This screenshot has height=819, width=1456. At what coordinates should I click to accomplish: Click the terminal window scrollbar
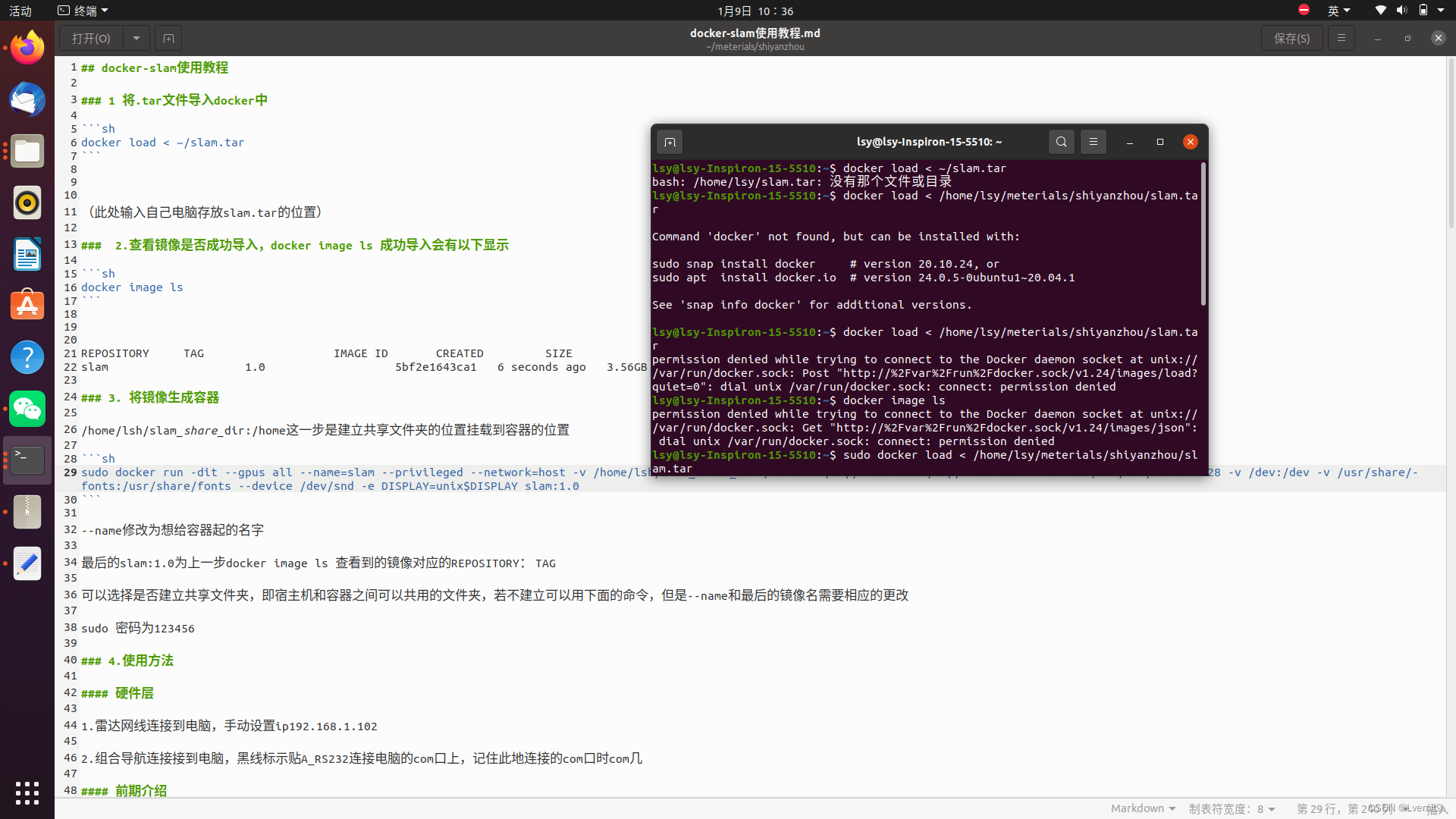point(1203,235)
